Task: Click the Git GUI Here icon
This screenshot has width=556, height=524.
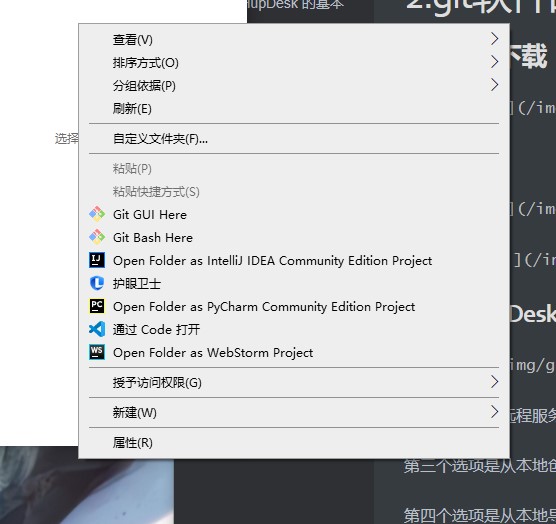Action: coord(97,214)
